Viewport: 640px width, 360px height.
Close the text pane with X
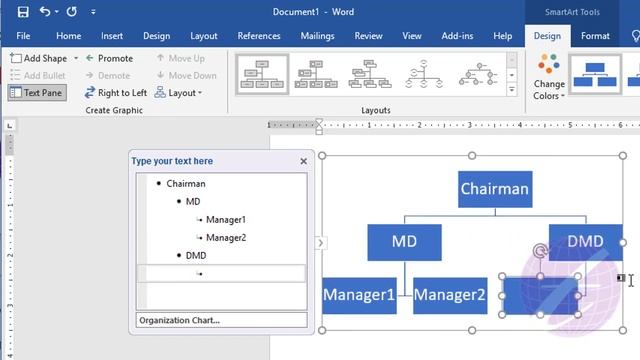coord(303,161)
